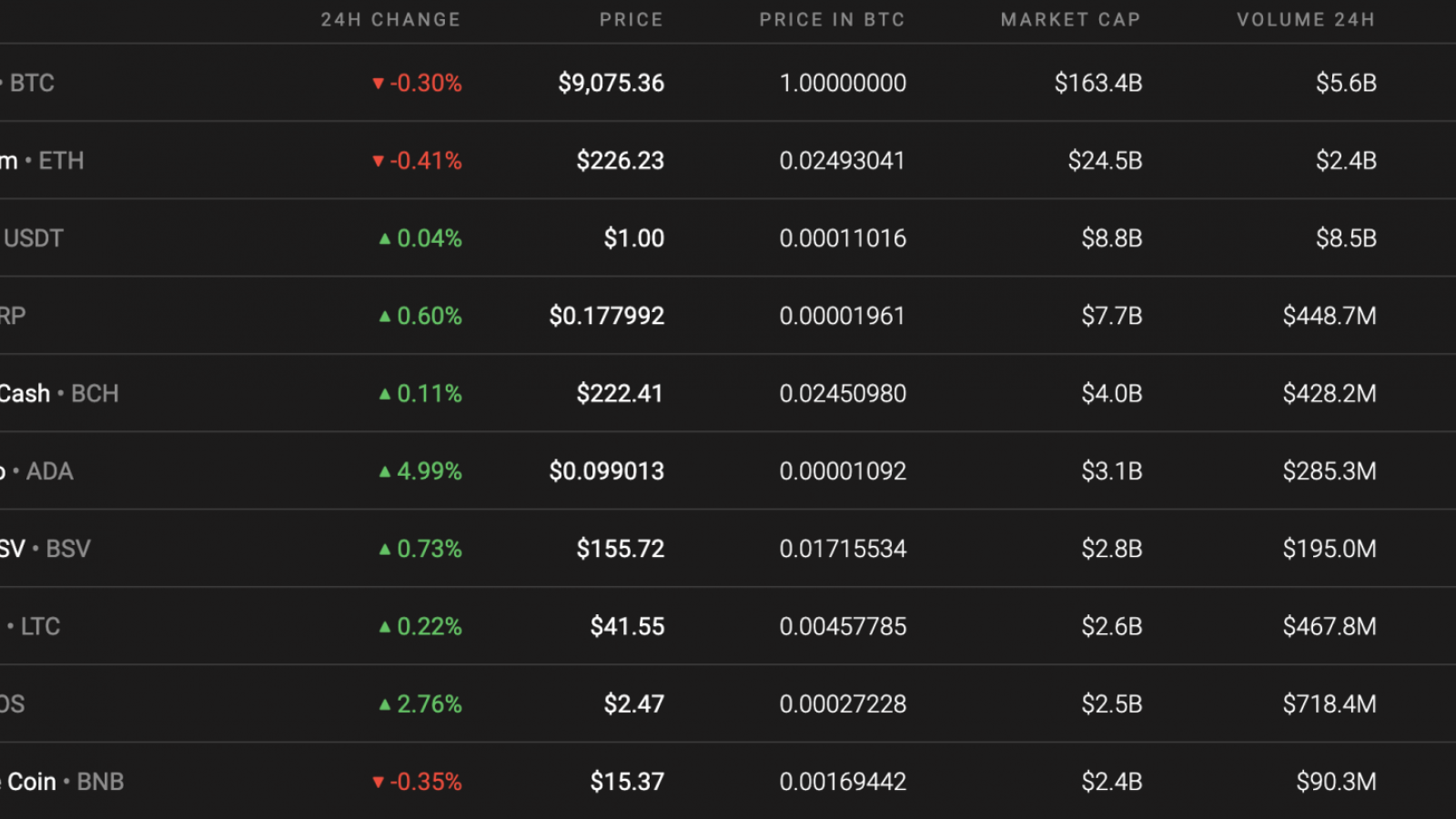Select BCH BTC price 0.02450980
The height and width of the screenshot is (819, 1456).
coord(844,394)
